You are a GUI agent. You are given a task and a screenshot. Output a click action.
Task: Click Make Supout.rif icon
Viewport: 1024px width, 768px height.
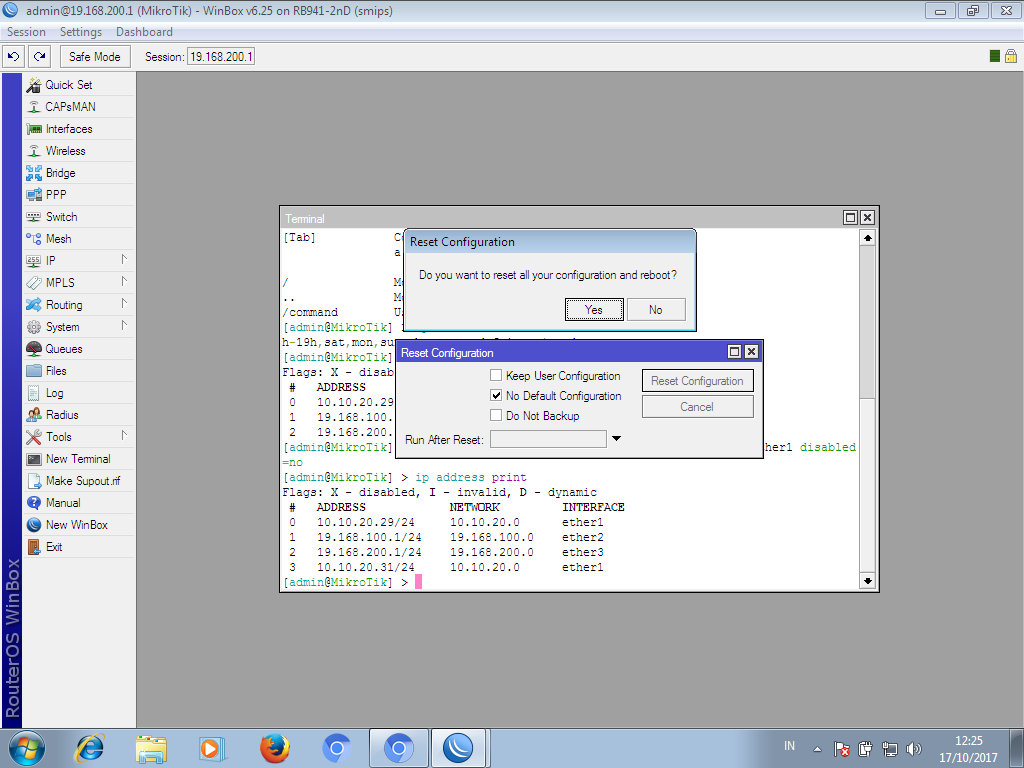[x=33, y=481]
